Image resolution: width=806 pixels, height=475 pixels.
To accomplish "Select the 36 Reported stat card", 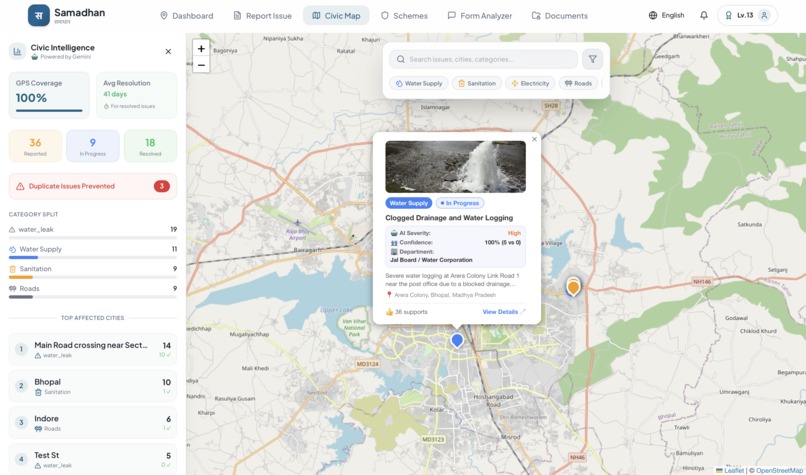I will click(35, 146).
